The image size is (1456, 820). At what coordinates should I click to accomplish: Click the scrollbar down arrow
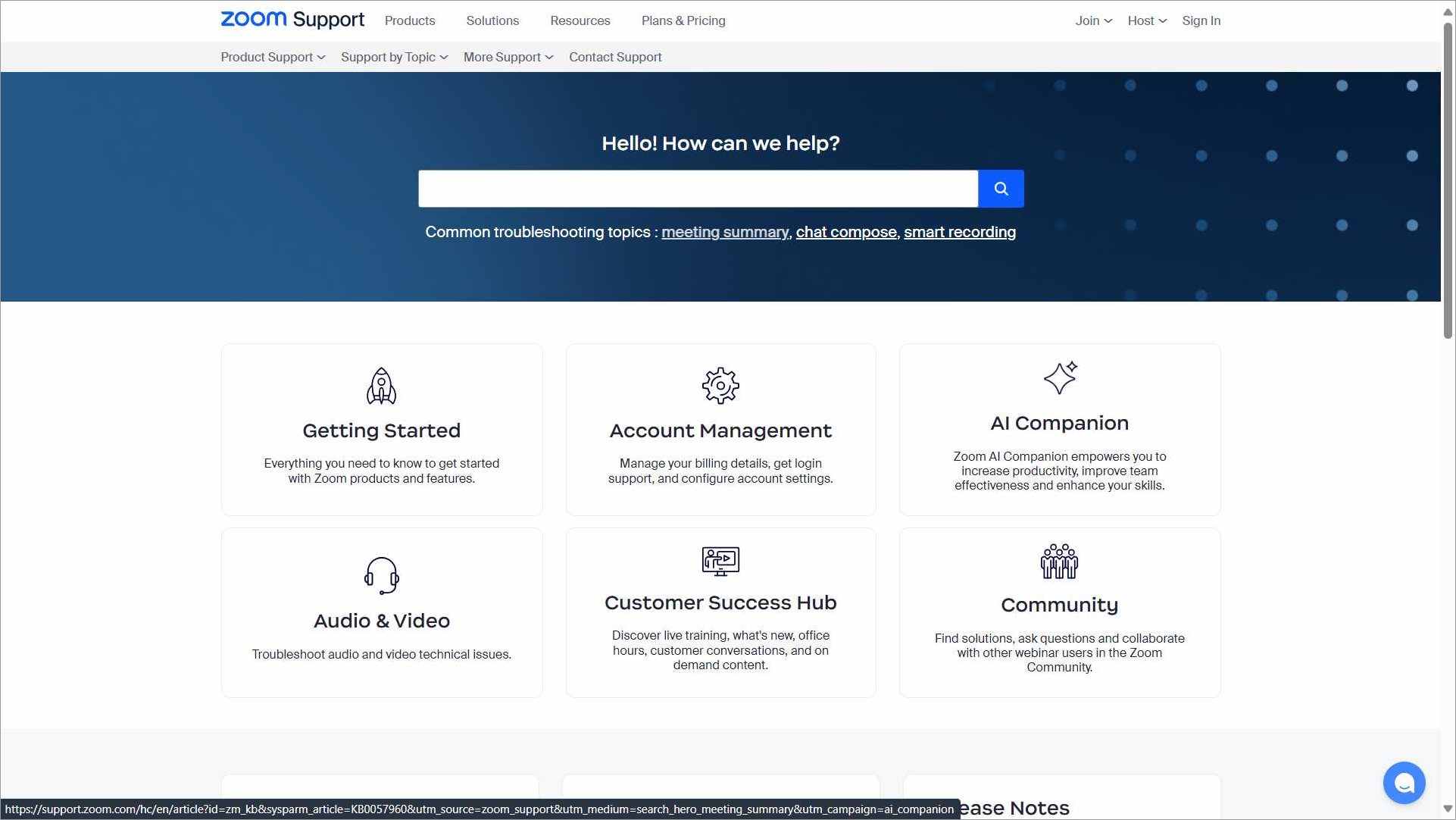(x=1448, y=809)
